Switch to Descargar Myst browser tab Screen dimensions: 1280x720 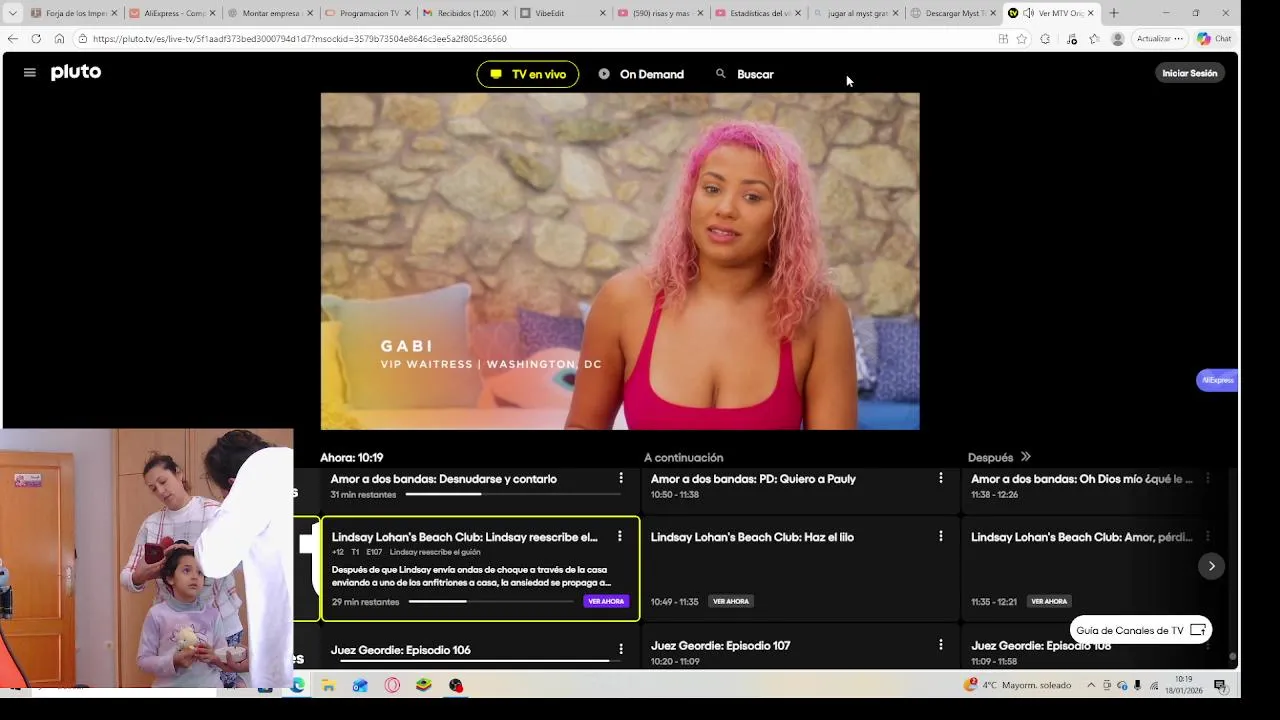click(x=955, y=13)
